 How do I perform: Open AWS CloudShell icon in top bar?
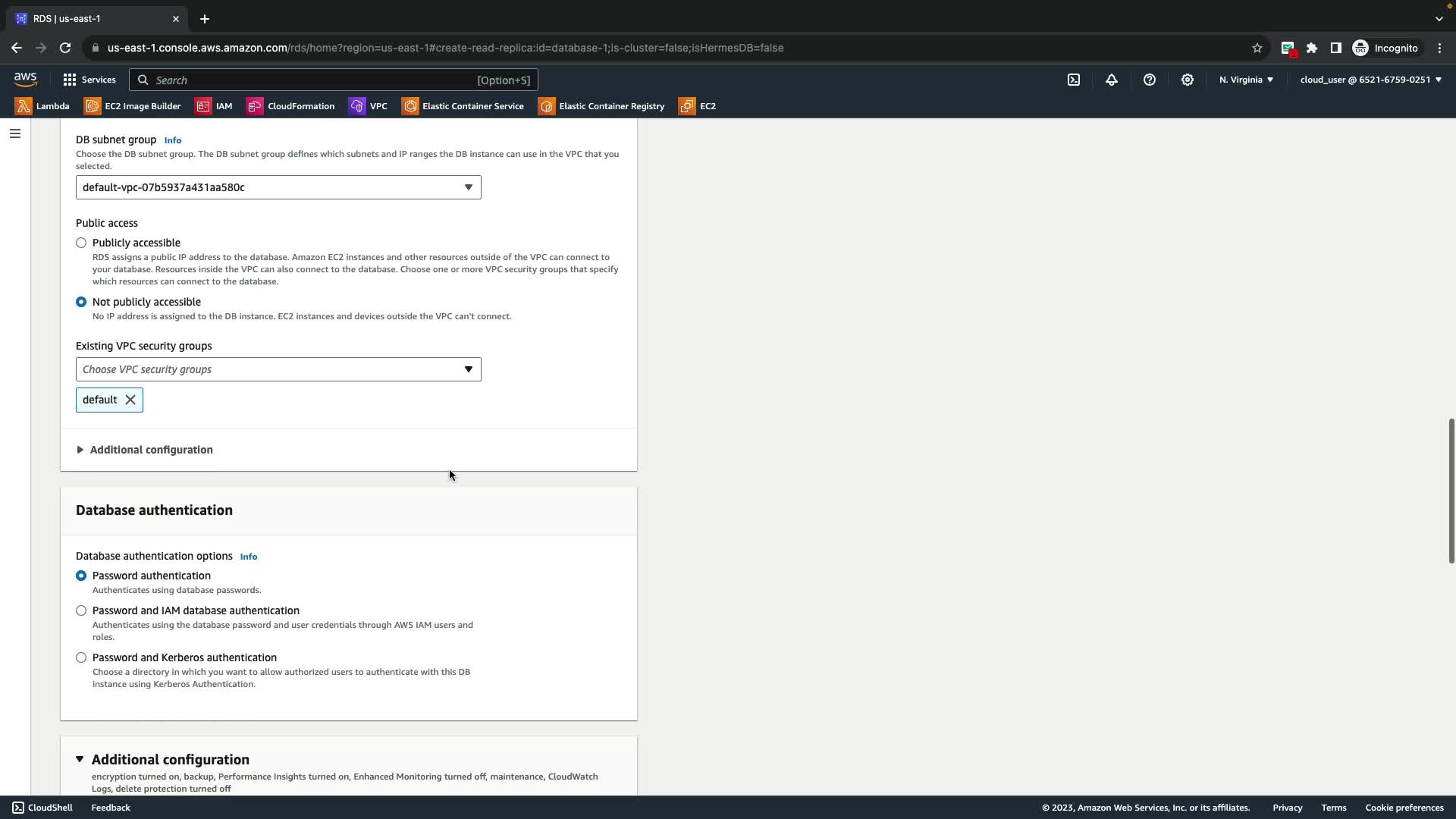(1074, 80)
